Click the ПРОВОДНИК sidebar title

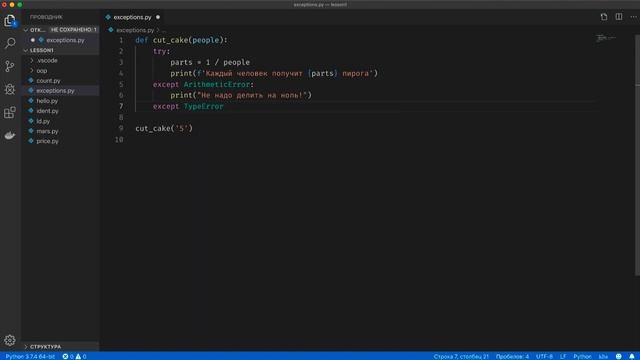pos(46,17)
